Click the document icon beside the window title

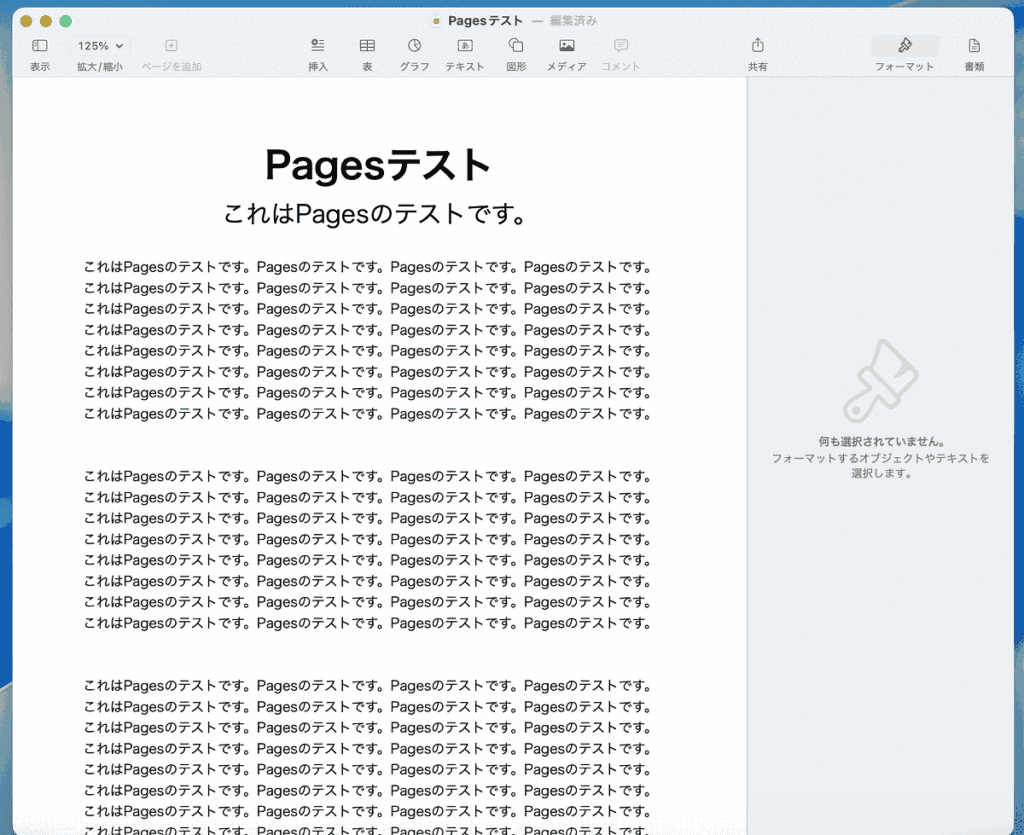point(436,21)
